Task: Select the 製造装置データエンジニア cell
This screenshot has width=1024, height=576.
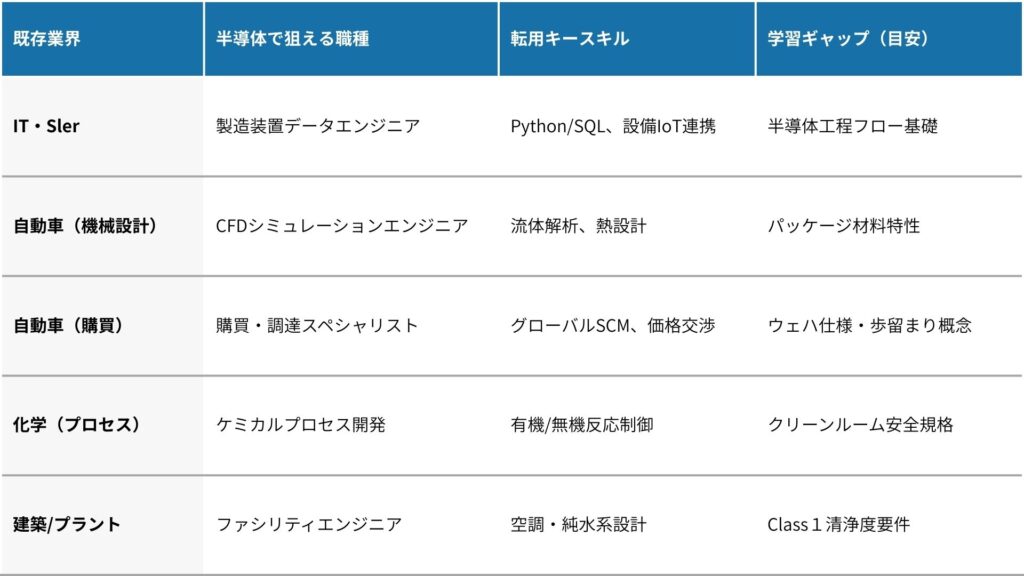Action: click(x=318, y=127)
